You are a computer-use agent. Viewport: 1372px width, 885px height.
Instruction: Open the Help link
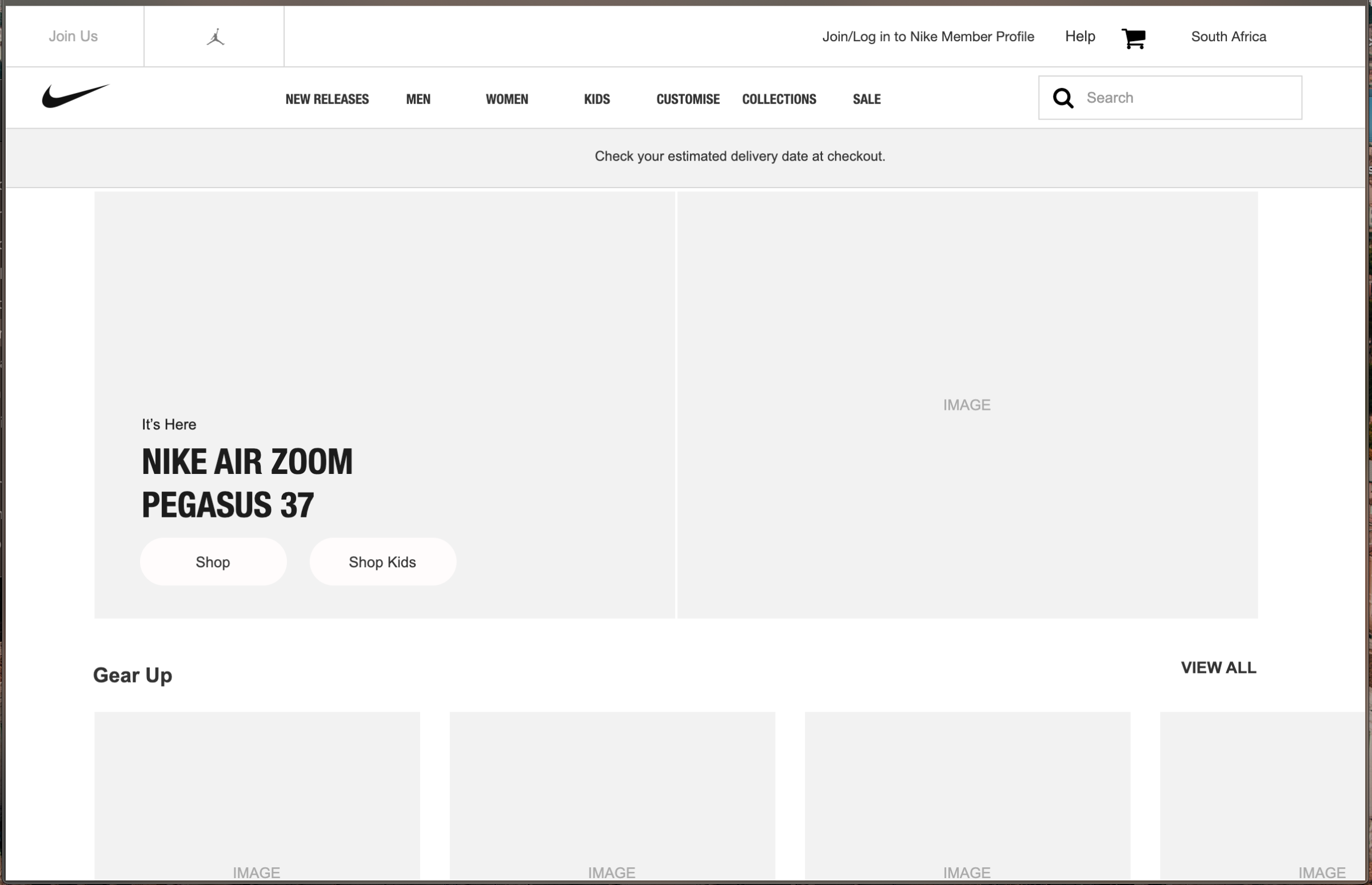coord(1080,36)
